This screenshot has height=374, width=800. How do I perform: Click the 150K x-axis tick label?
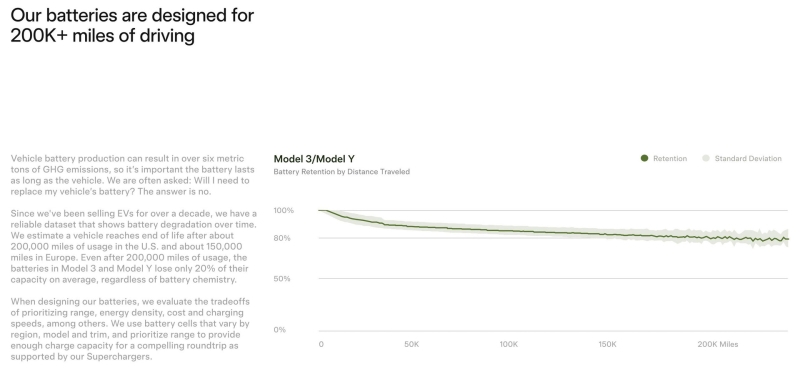pos(607,344)
